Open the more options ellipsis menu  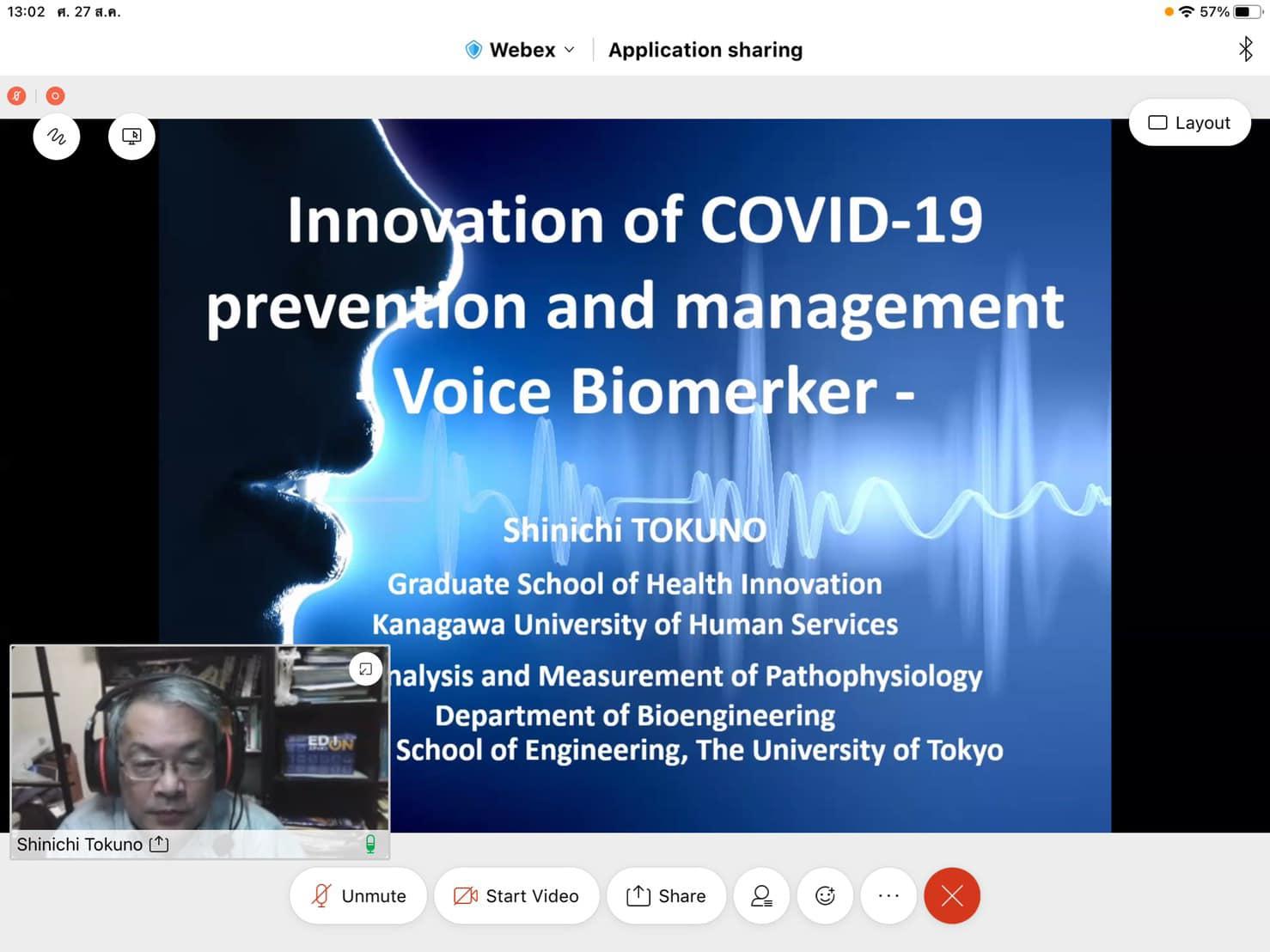pyautogui.click(x=888, y=896)
